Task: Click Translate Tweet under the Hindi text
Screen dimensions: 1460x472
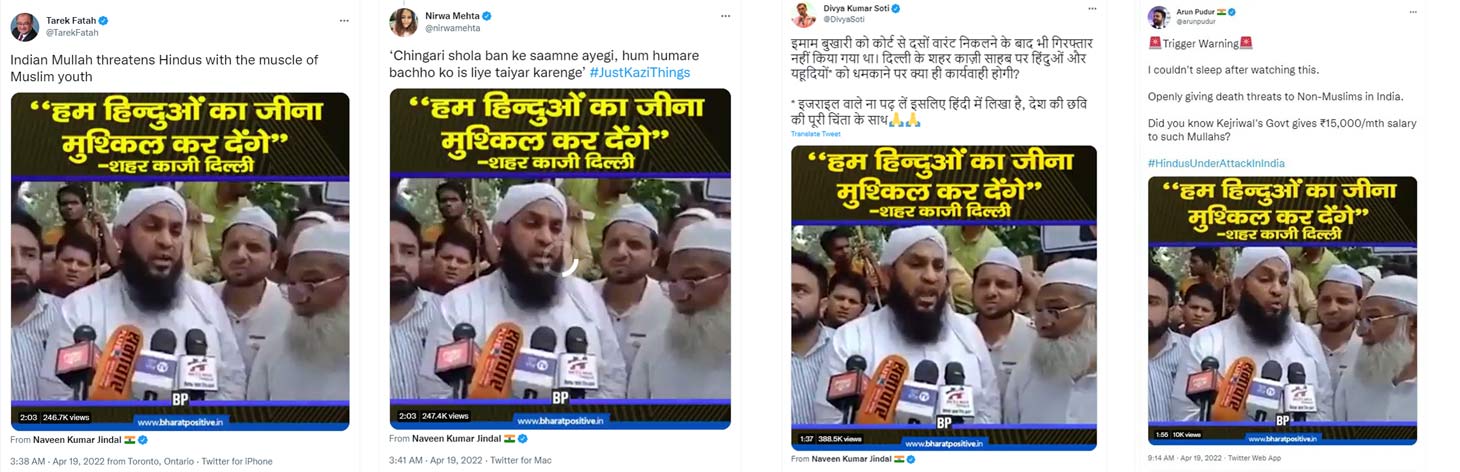Action: [815, 134]
